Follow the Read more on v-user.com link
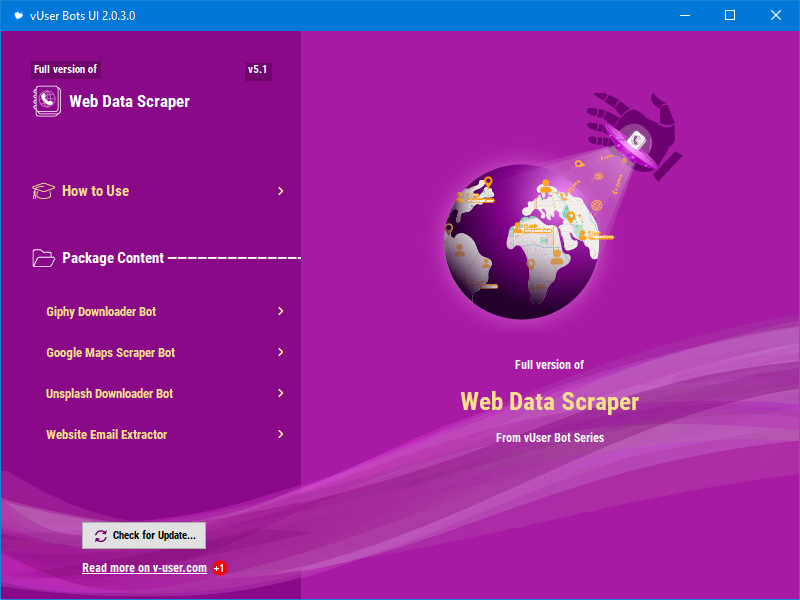Screen dimensions: 800x600 click(144, 568)
